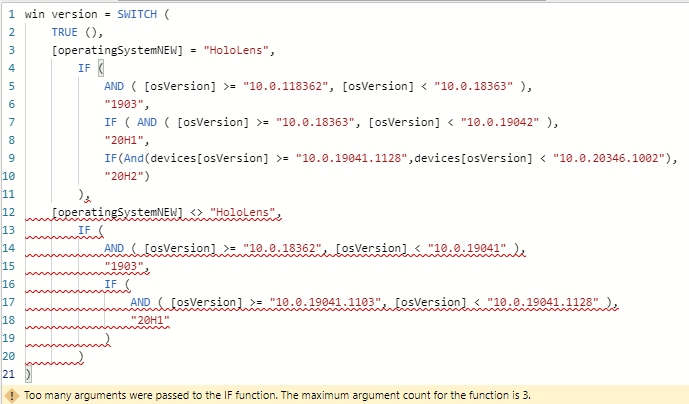Click the "20H1" string on line 18

pyautogui.click(x=150, y=321)
